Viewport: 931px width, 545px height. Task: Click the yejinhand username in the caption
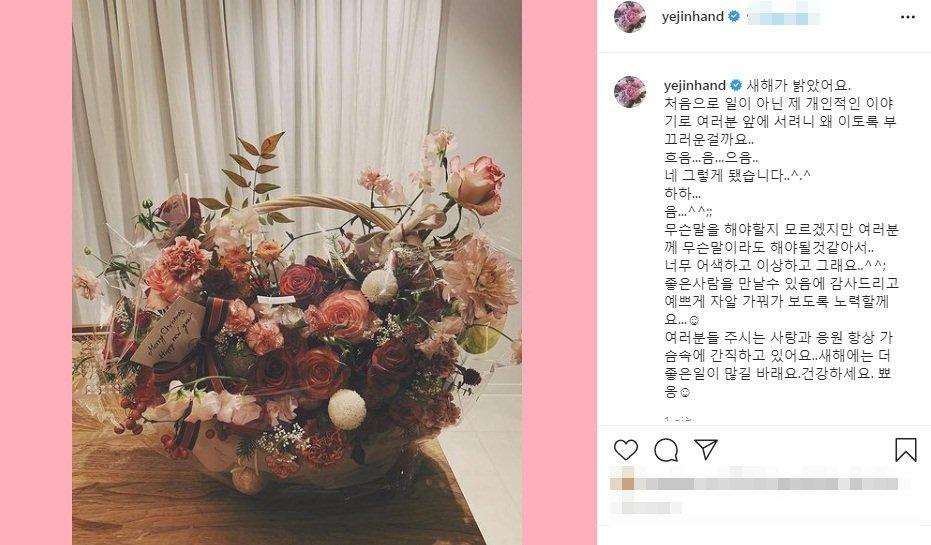point(695,85)
